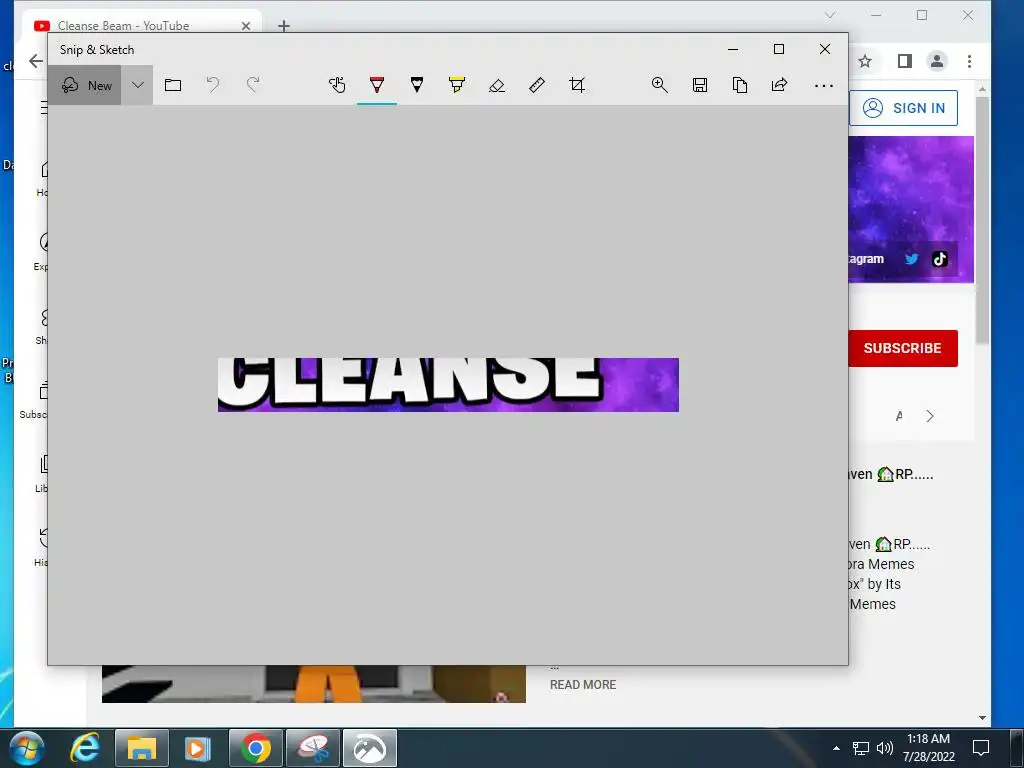Open the Zoom control
This screenshot has width=1024, height=768.
pos(660,85)
